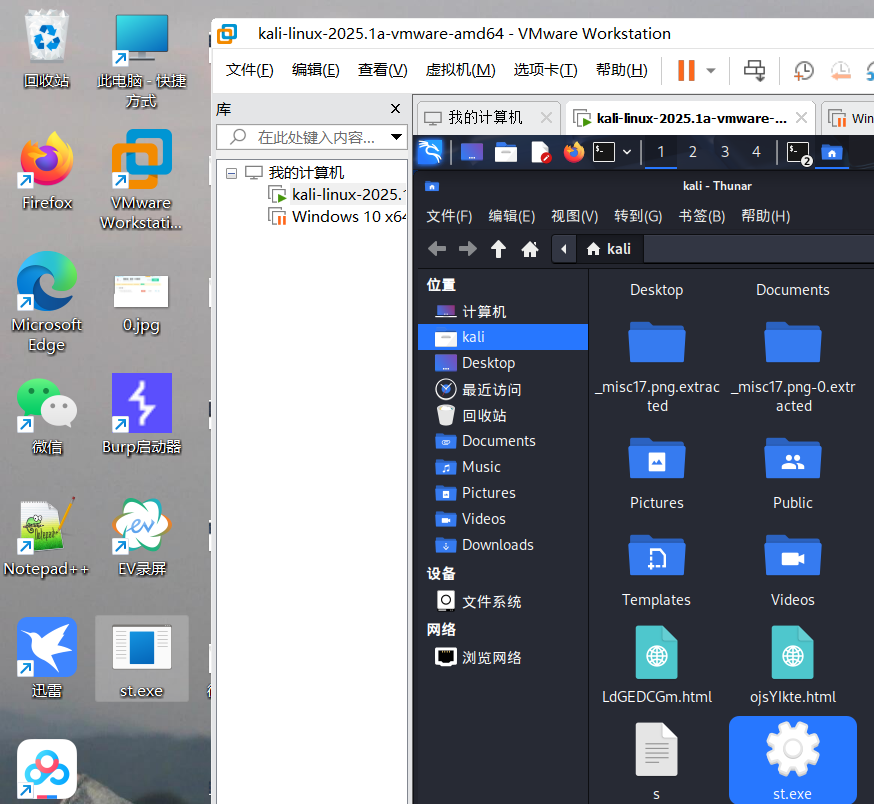
Task: Open the Kali dragon applications menu
Action: (x=430, y=152)
